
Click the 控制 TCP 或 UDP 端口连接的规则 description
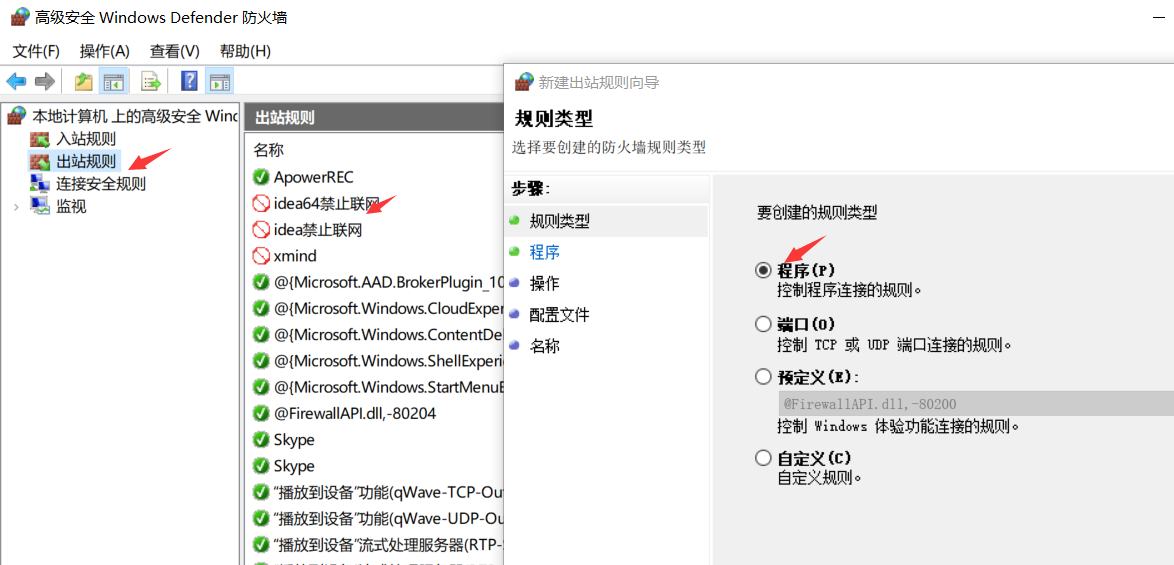[895, 345]
